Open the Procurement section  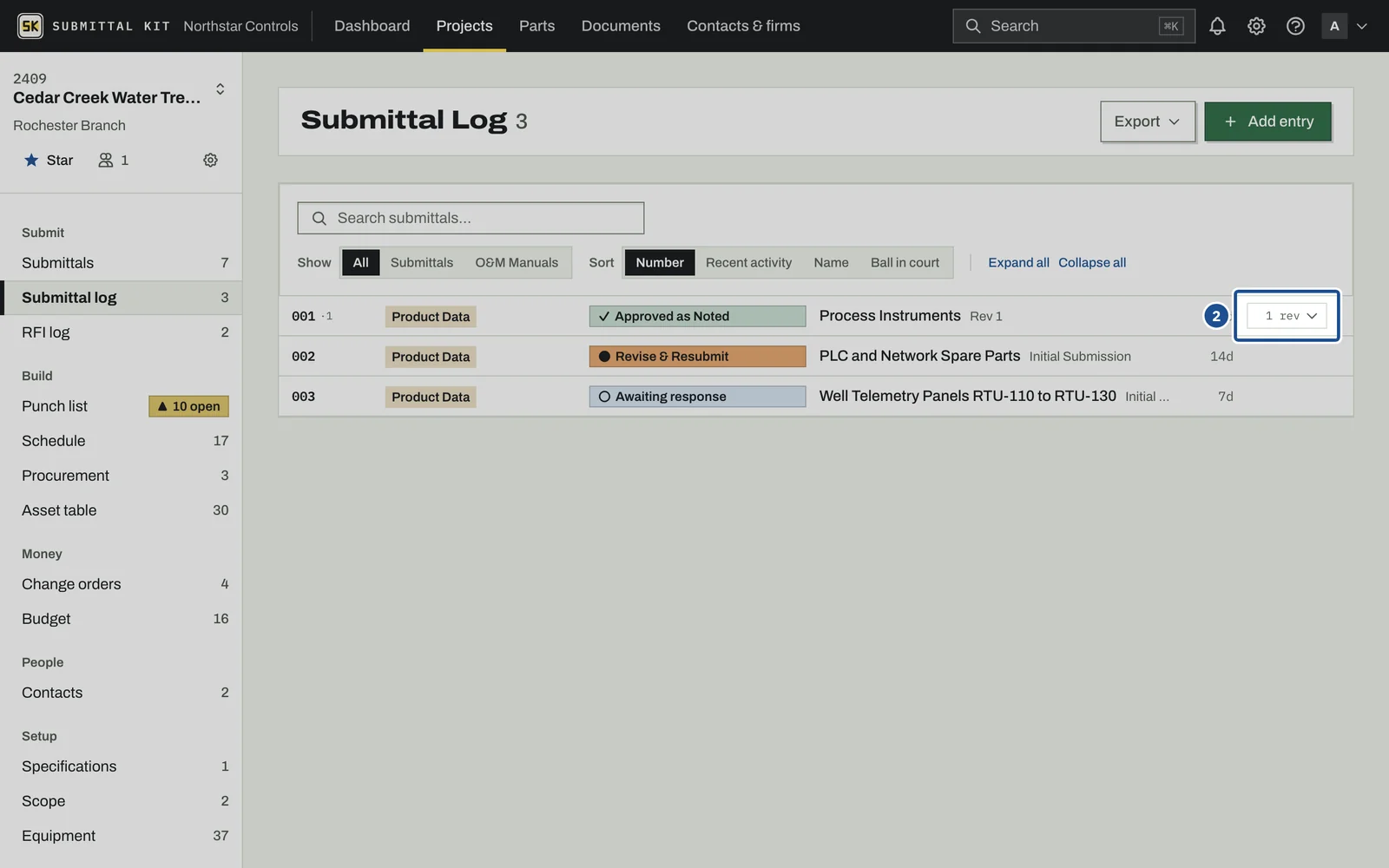click(x=122, y=476)
